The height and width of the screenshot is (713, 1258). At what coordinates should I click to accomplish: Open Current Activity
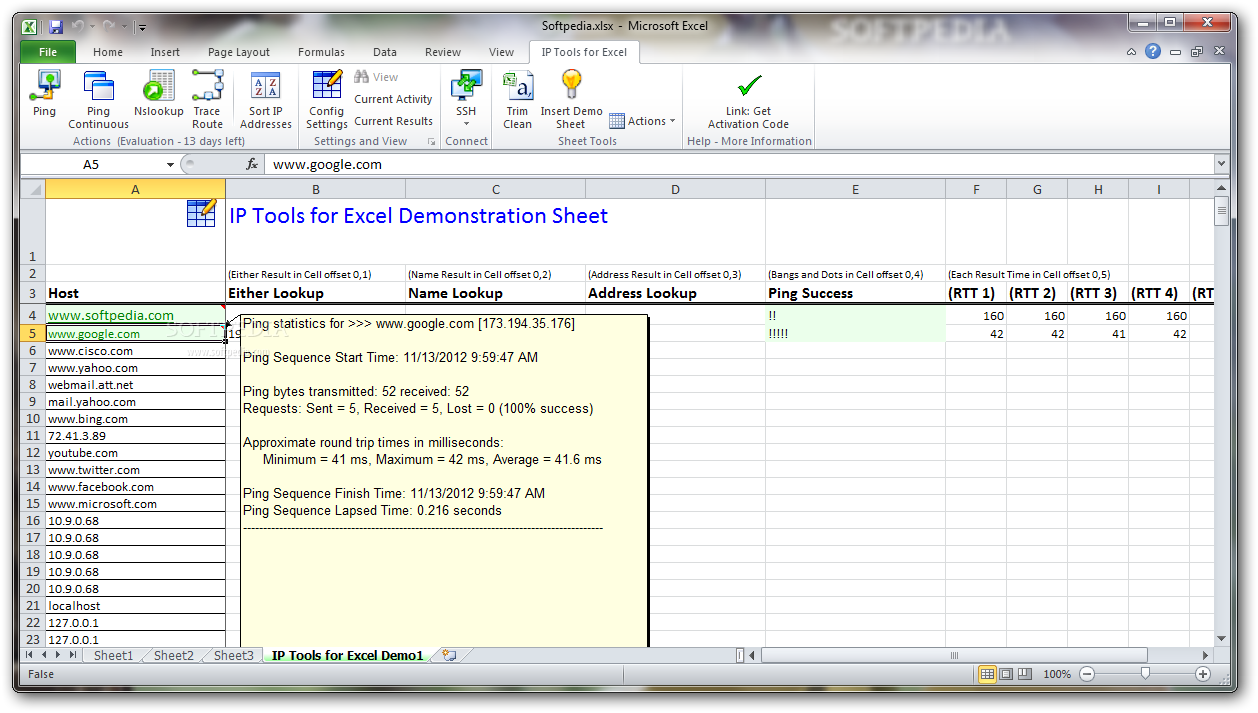tap(393, 99)
